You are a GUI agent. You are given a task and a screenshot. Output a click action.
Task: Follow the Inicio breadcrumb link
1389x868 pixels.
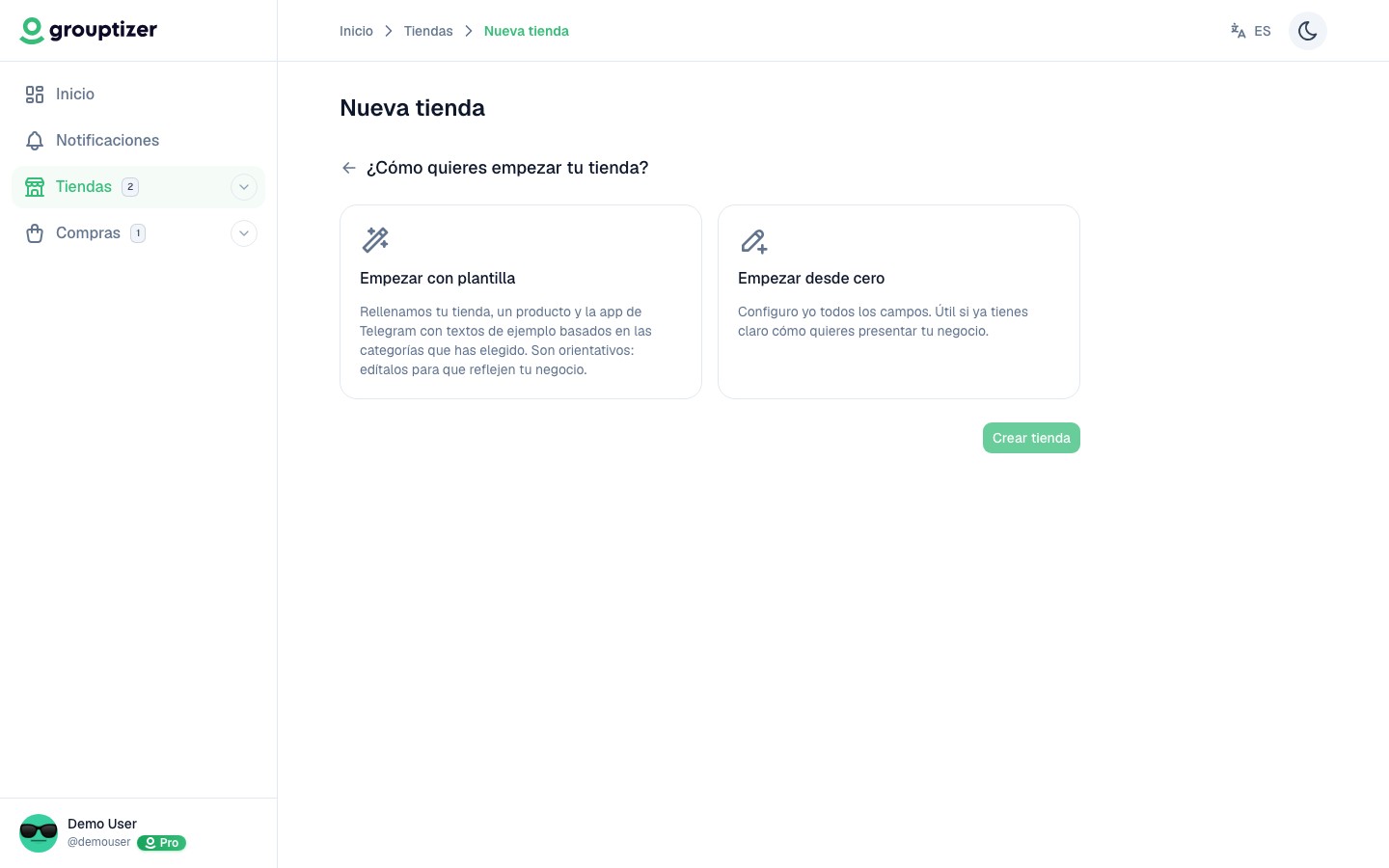click(x=356, y=31)
